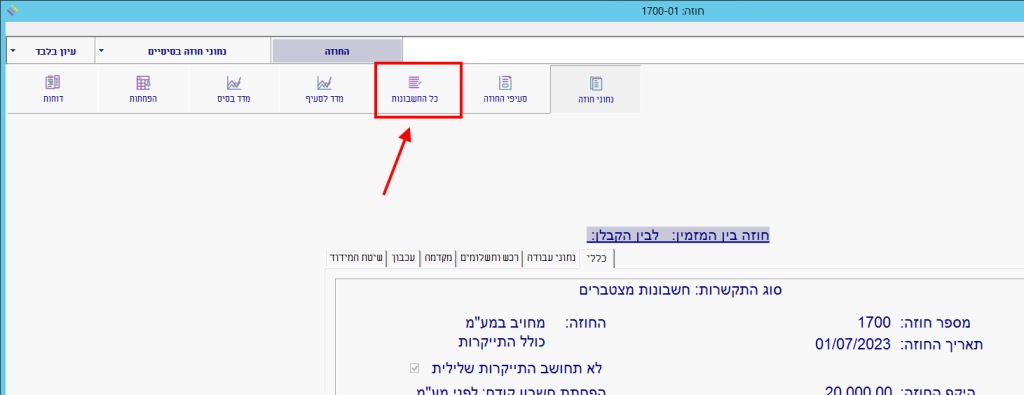Switch to the כללי tab

click(598, 258)
